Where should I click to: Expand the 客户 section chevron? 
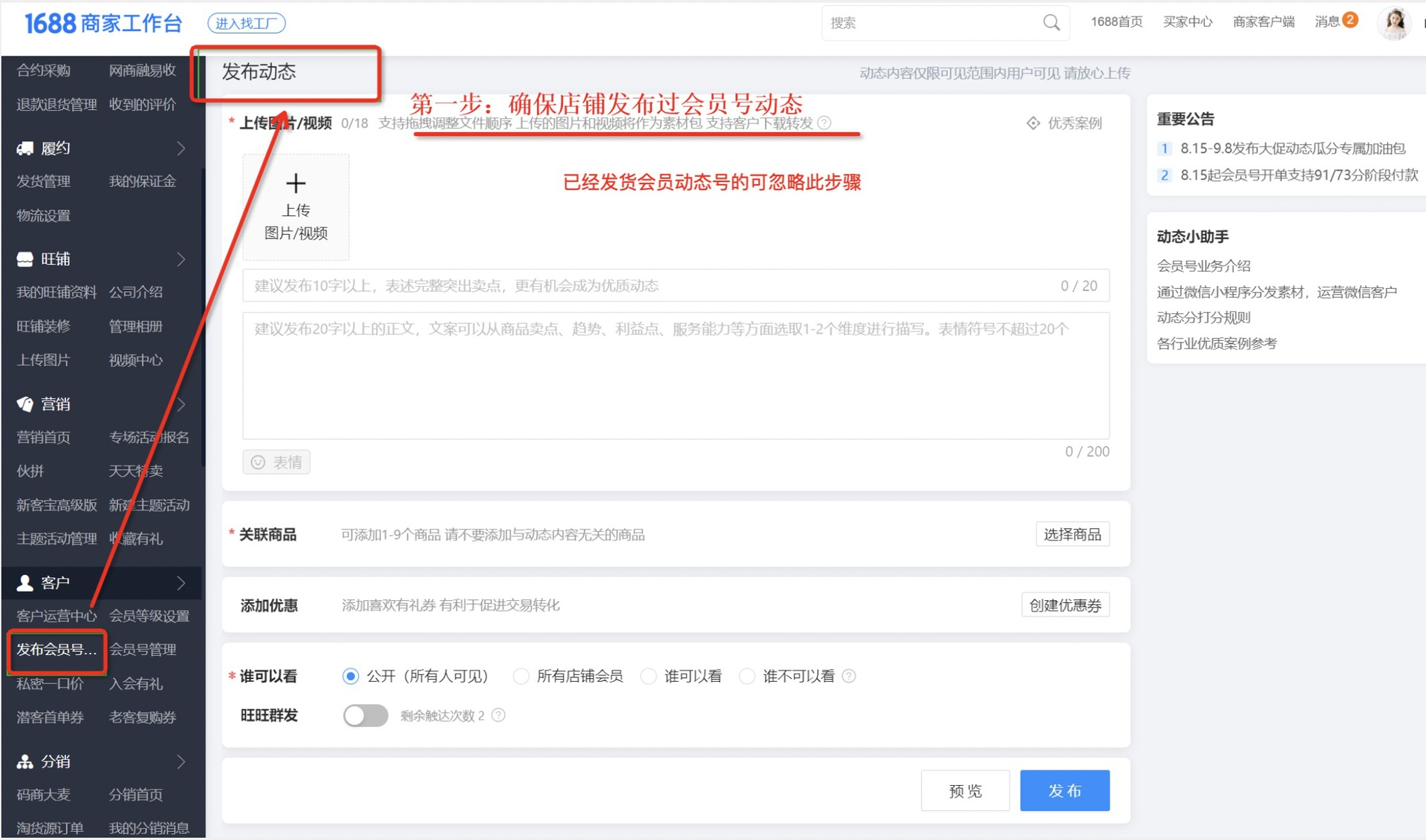point(181,583)
